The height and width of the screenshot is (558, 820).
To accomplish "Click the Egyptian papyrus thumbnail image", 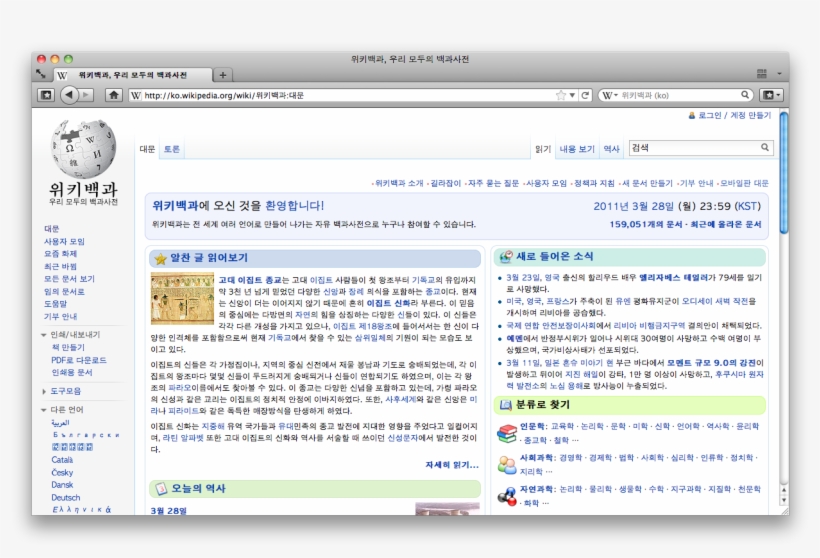I will [183, 298].
